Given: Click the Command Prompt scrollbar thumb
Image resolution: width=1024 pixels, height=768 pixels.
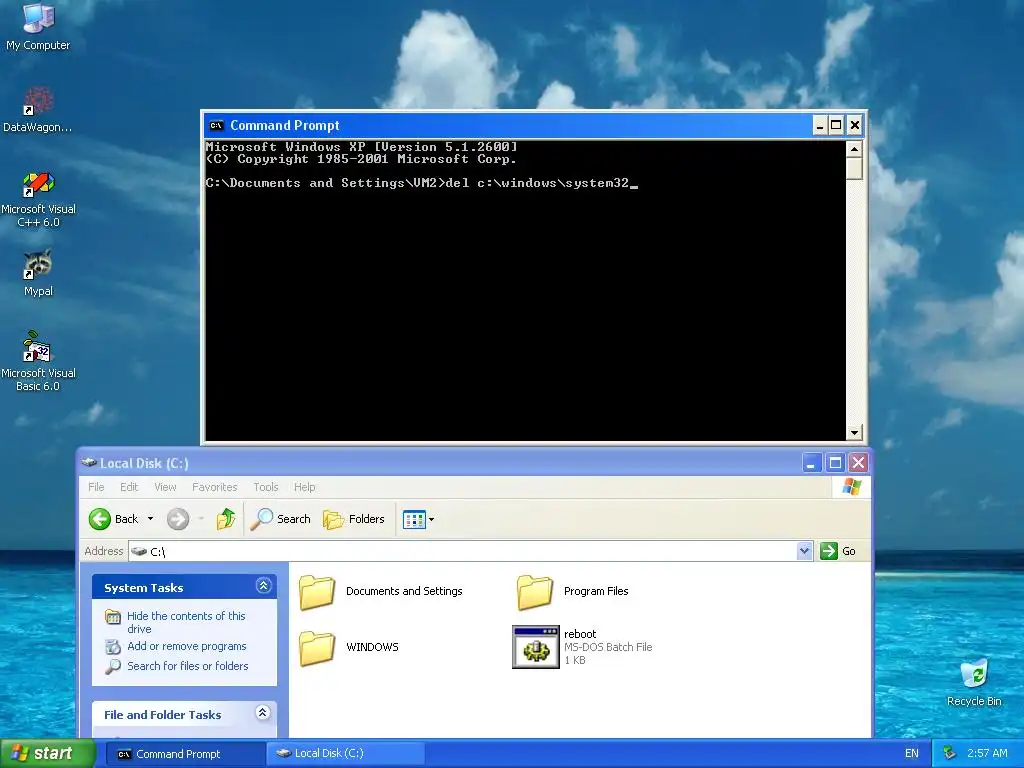Looking at the screenshot, I should (x=854, y=168).
